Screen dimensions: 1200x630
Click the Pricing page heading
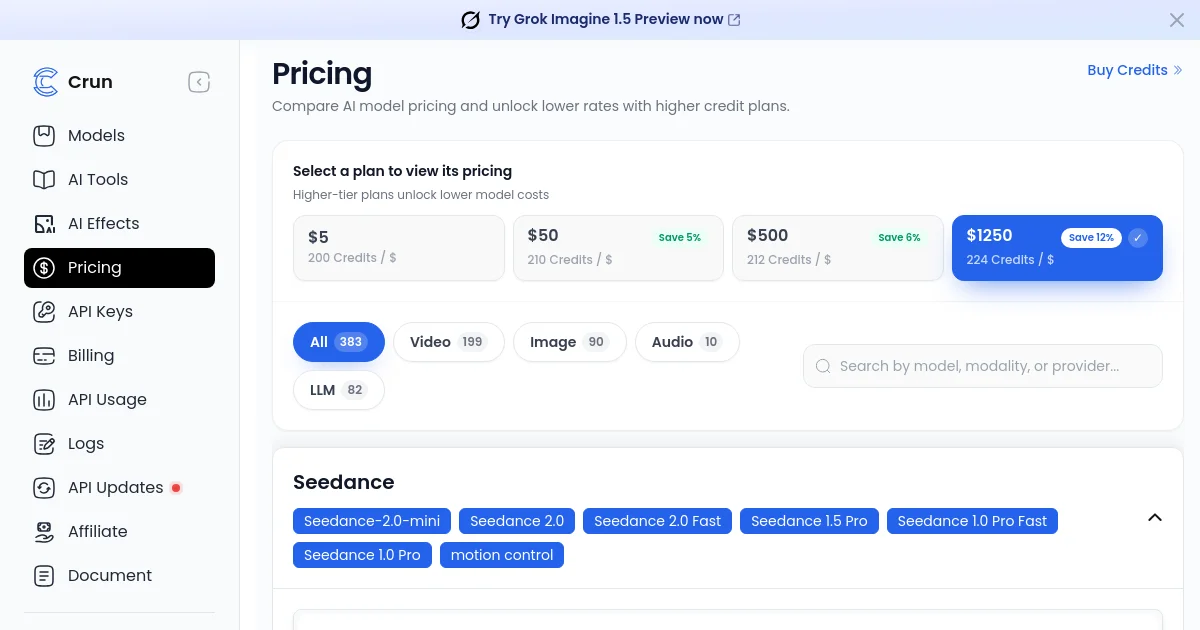tap(322, 74)
